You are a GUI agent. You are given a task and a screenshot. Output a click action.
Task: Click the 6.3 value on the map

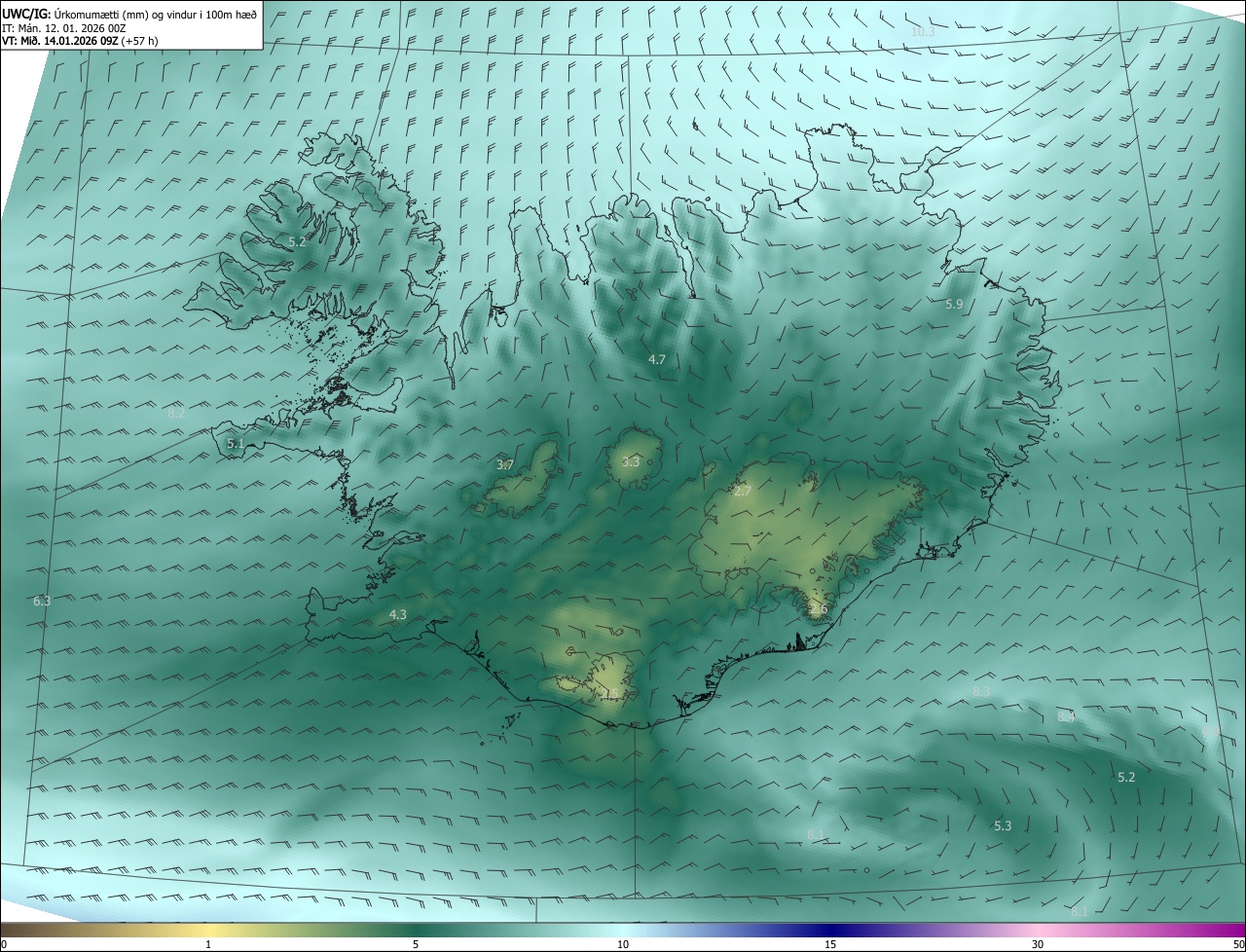coord(41,602)
